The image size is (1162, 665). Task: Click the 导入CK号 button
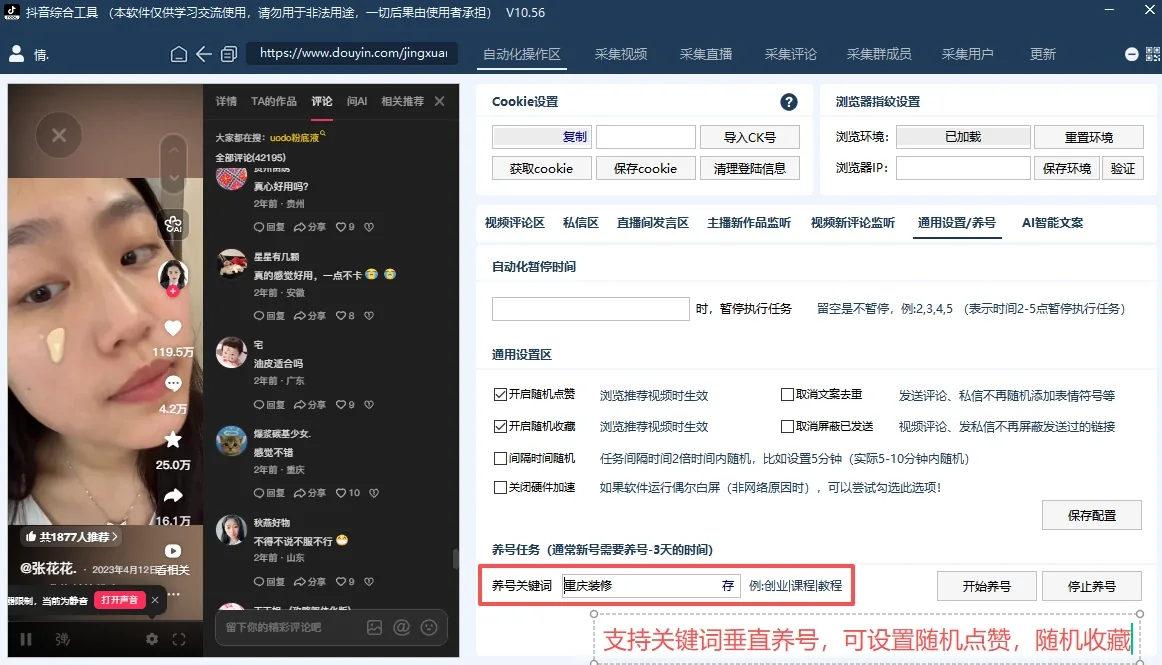(749, 137)
